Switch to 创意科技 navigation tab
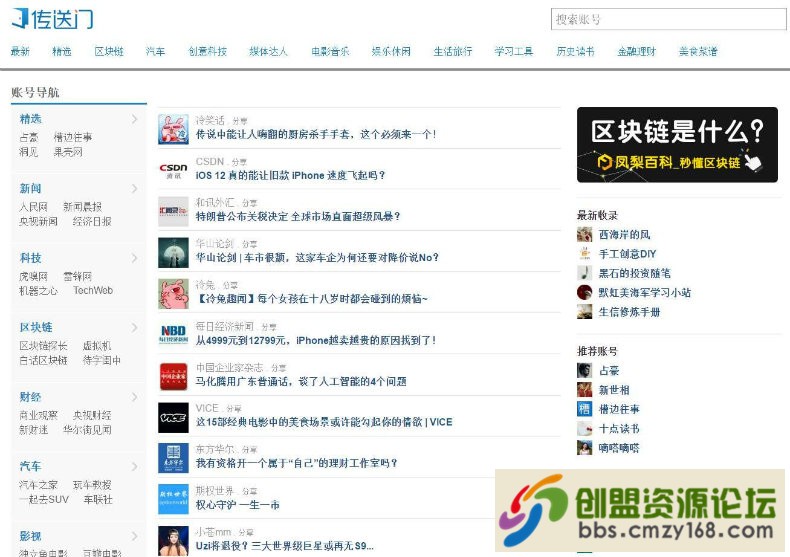Image resolution: width=790 pixels, height=557 pixels. [x=208, y=51]
